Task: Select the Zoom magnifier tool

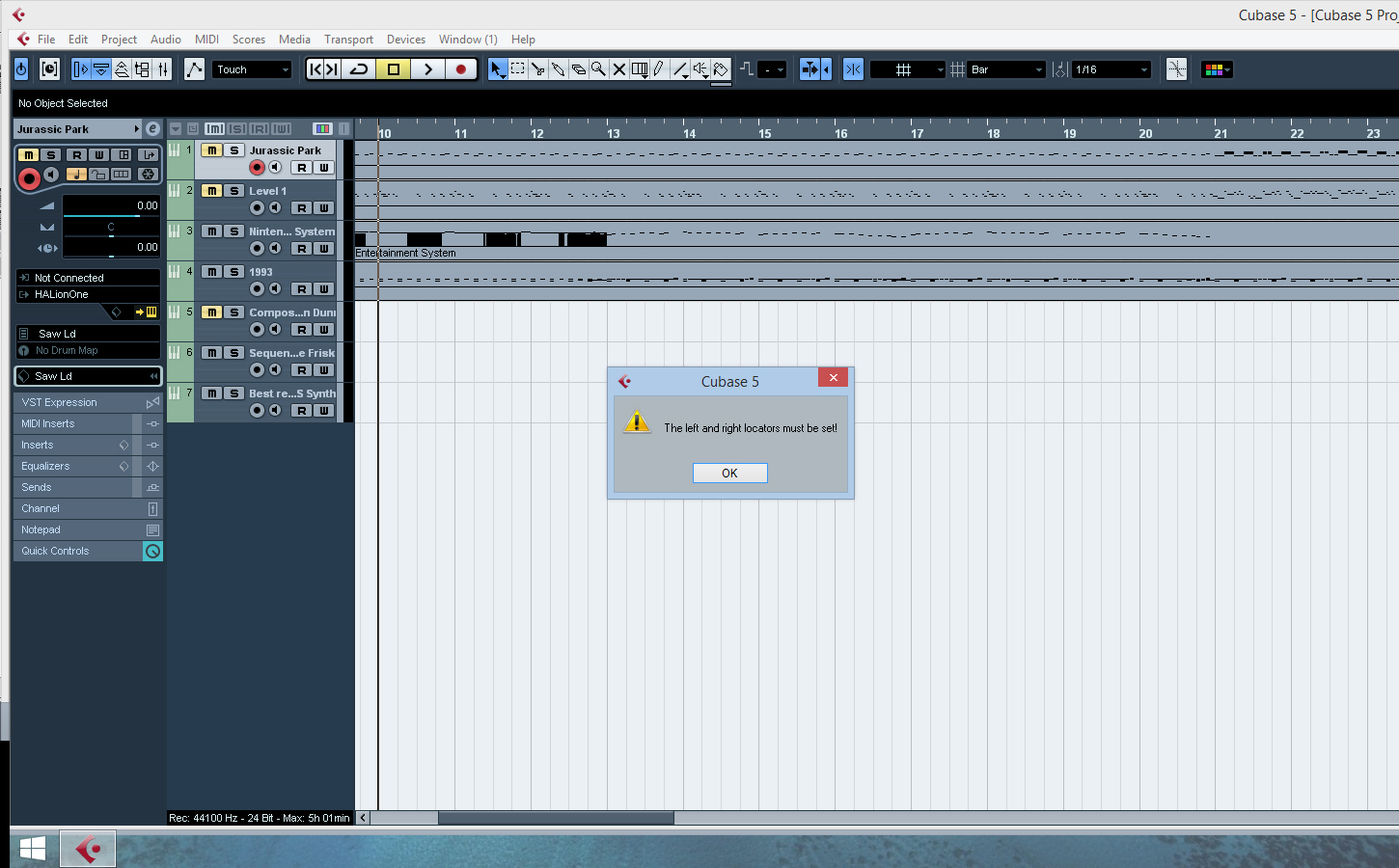Action: [x=599, y=69]
